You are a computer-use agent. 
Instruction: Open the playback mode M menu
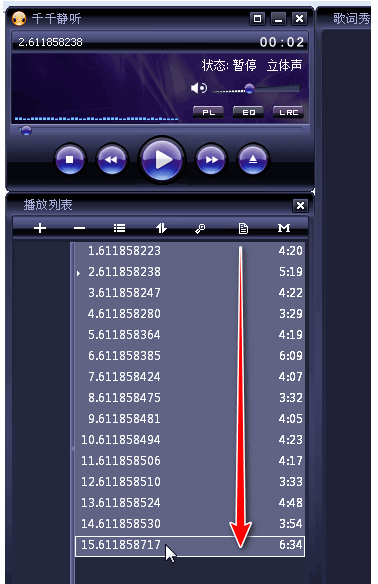pos(284,228)
